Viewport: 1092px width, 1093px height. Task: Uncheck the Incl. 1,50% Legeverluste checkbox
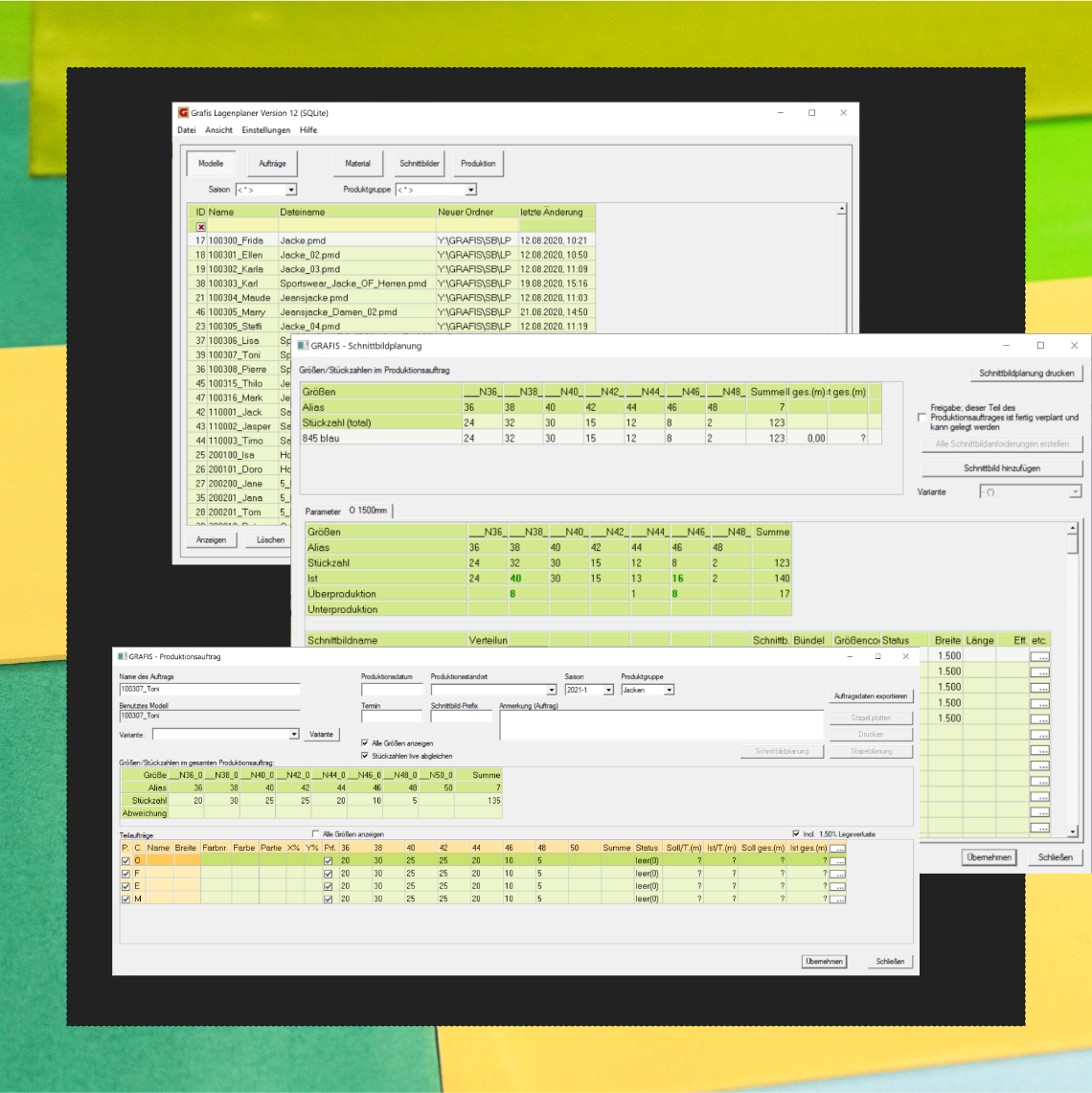[796, 833]
